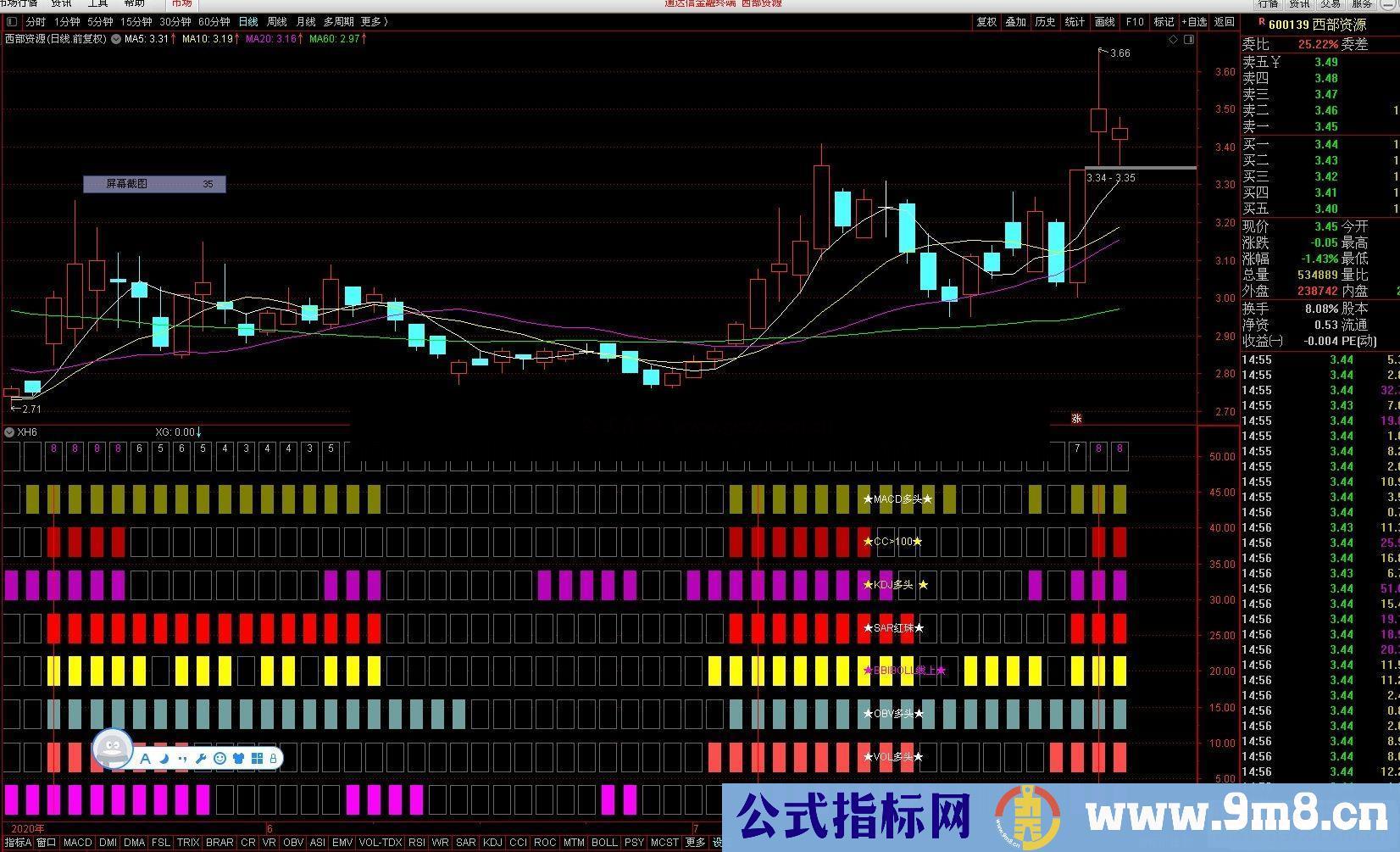
Task: Open the 更多 periods dropdown in the period bar
Action: click(373, 23)
